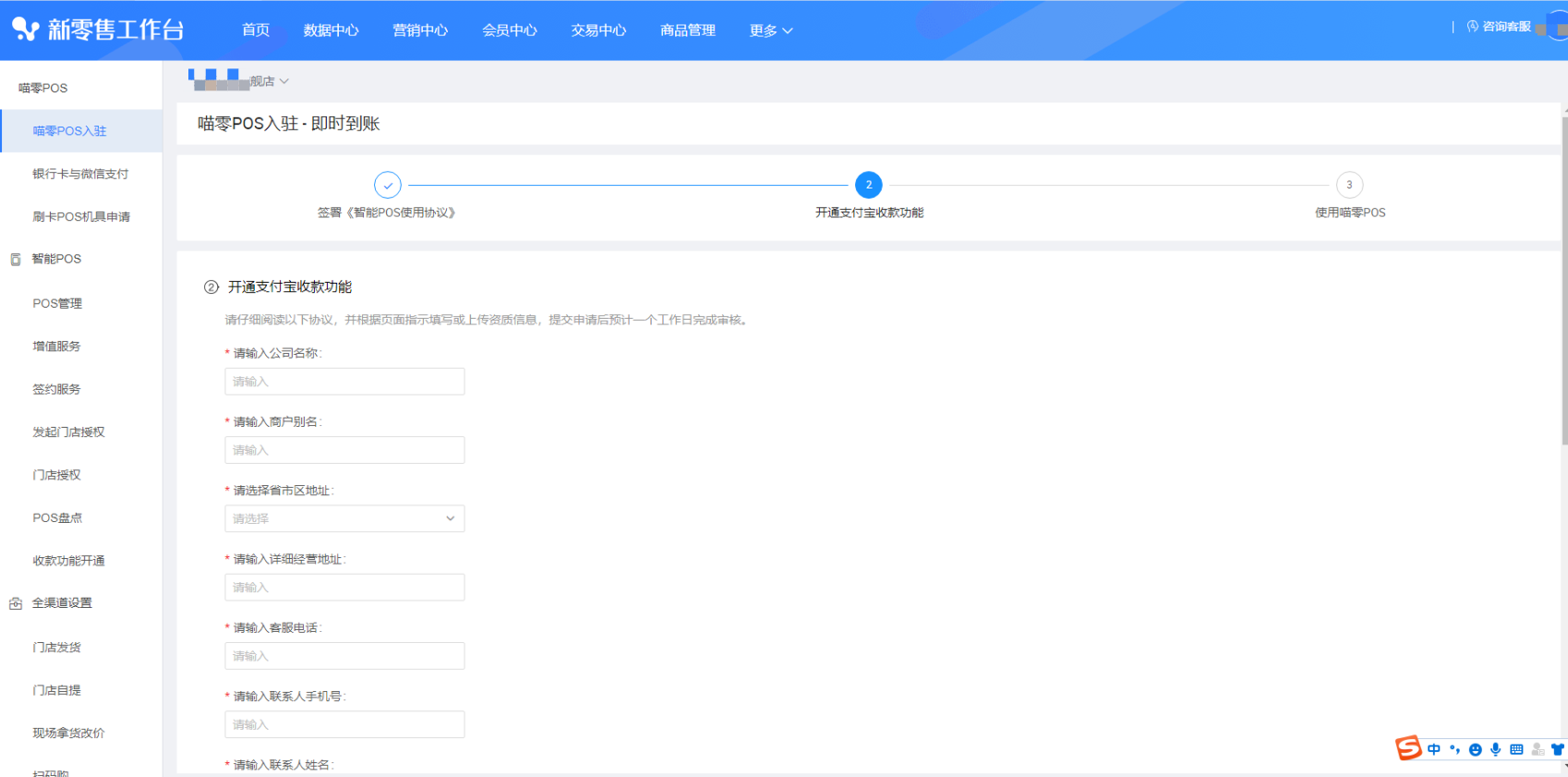Screen dimensions: 1568x777
Task: Open the 会员中心 navigation tab
Action: pyautogui.click(x=510, y=30)
